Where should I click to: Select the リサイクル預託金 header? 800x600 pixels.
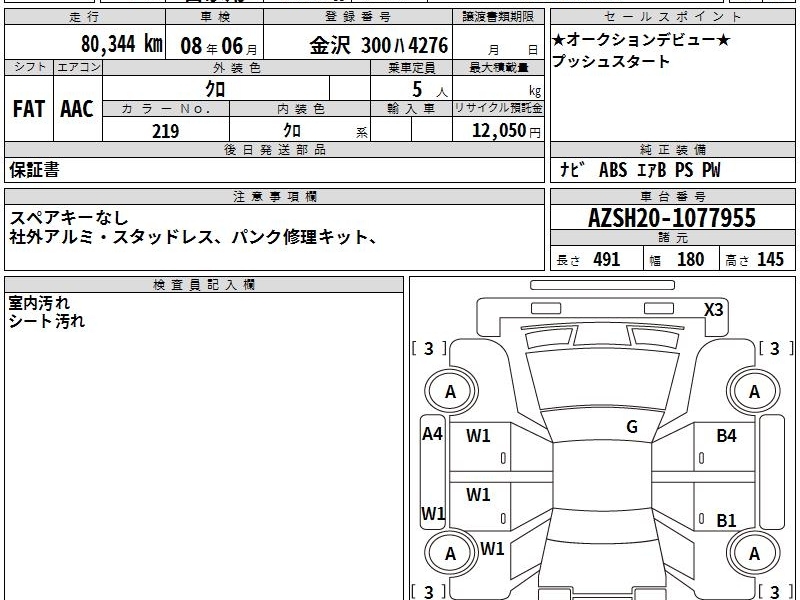(x=498, y=108)
